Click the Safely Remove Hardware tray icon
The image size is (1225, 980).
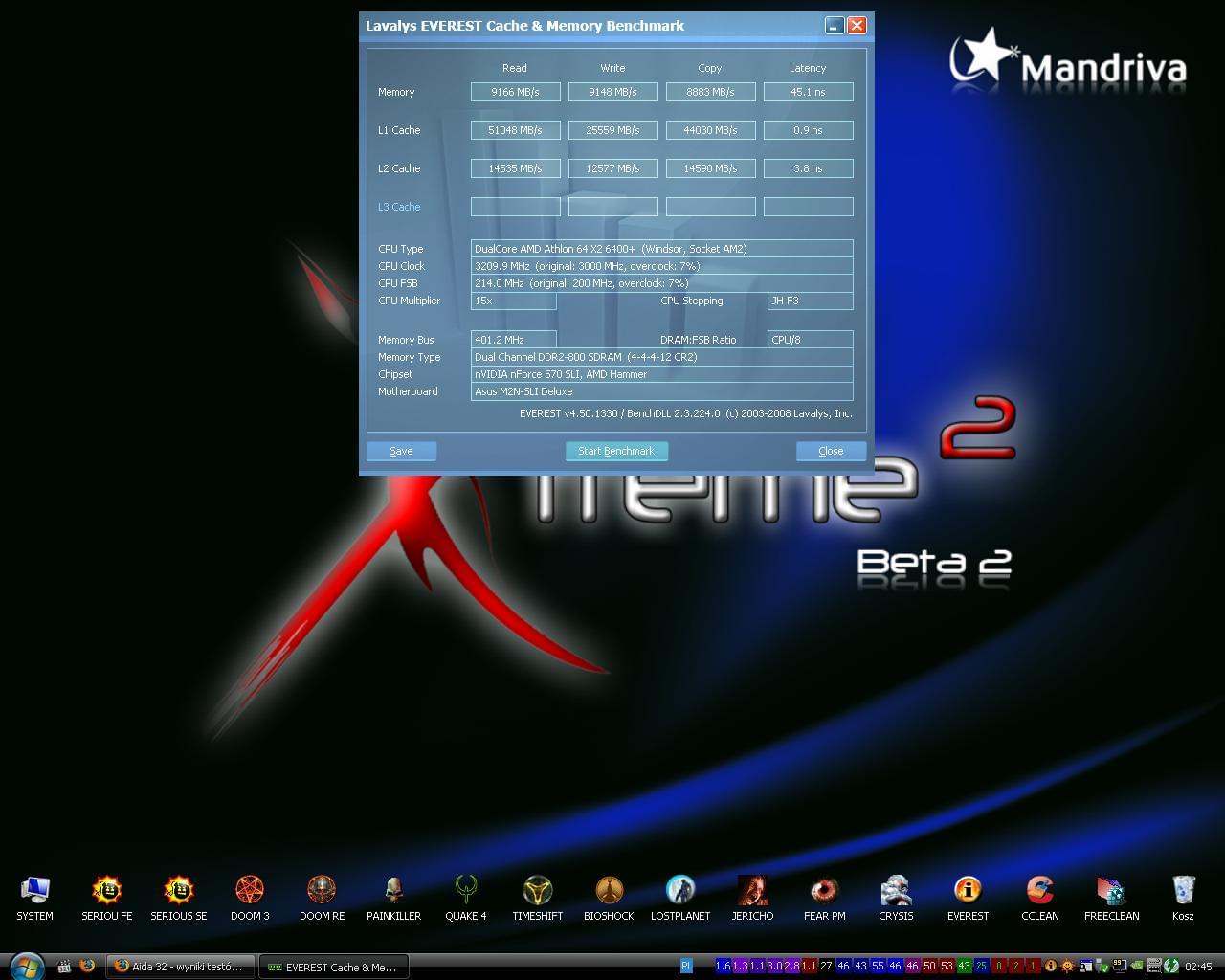click(x=1102, y=967)
